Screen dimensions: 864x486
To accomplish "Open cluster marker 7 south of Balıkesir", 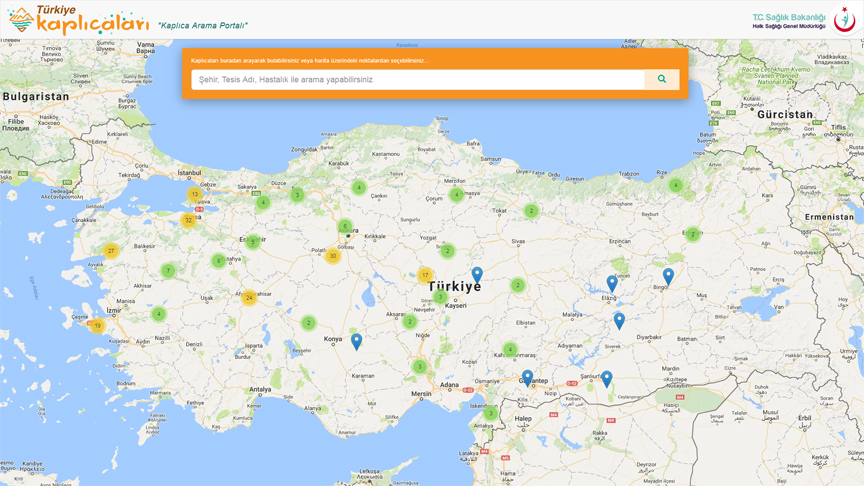I will point(168,271).
